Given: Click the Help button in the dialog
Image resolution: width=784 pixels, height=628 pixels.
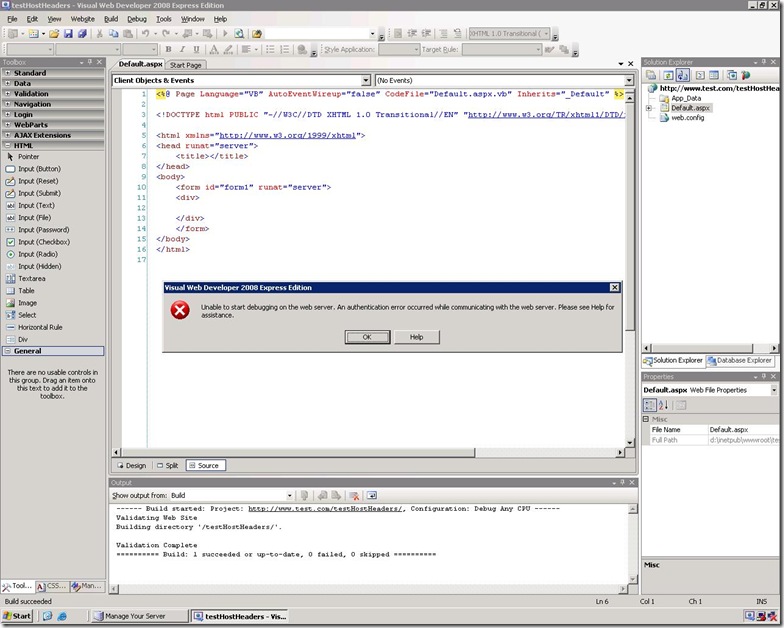Looking at the screenshot, I should pyautogui.click(x=417, y=337).
